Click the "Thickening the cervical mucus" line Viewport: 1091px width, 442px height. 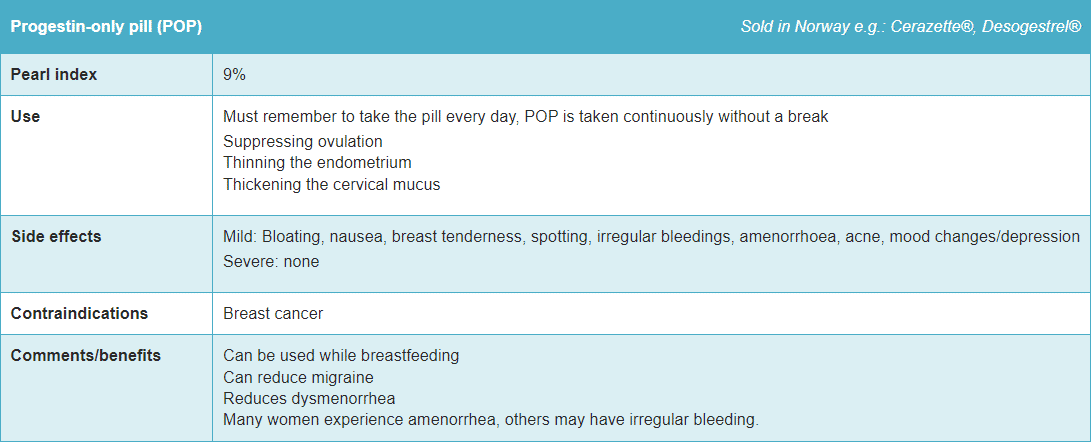coord(331,184)
